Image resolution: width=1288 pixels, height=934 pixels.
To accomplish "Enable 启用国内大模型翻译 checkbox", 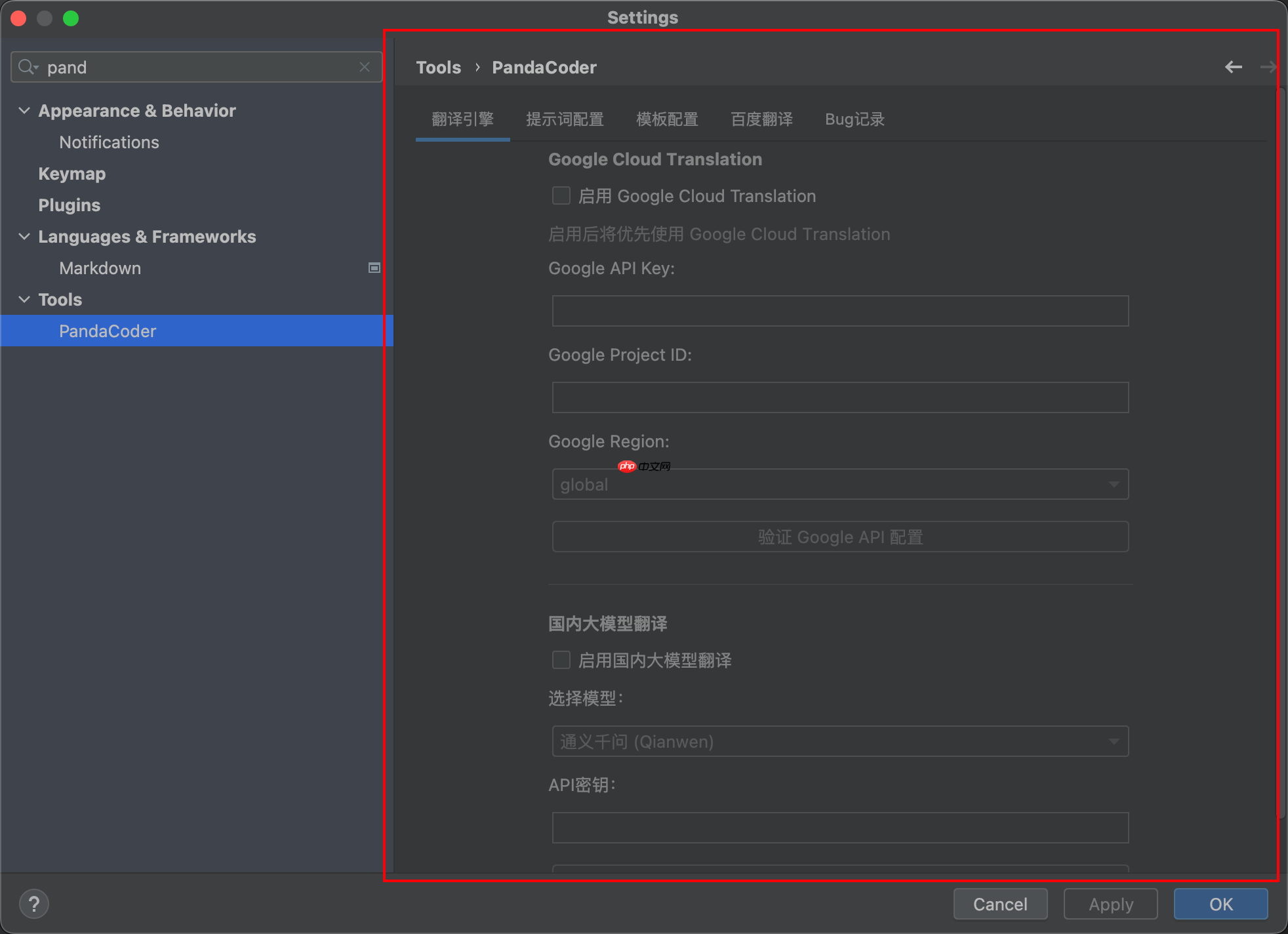I will [x=561, y=660].
